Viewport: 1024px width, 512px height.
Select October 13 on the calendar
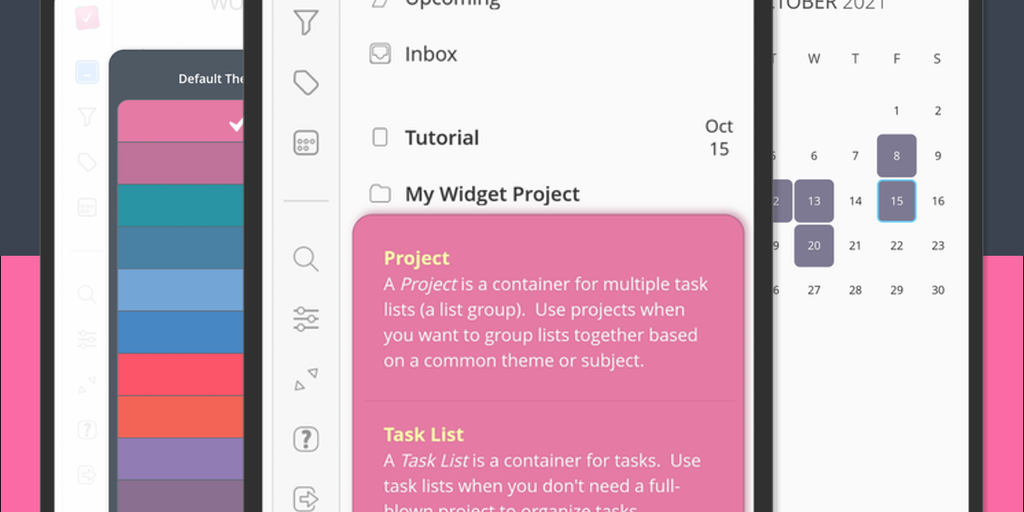pyautogui.click(x=814, y=201)
